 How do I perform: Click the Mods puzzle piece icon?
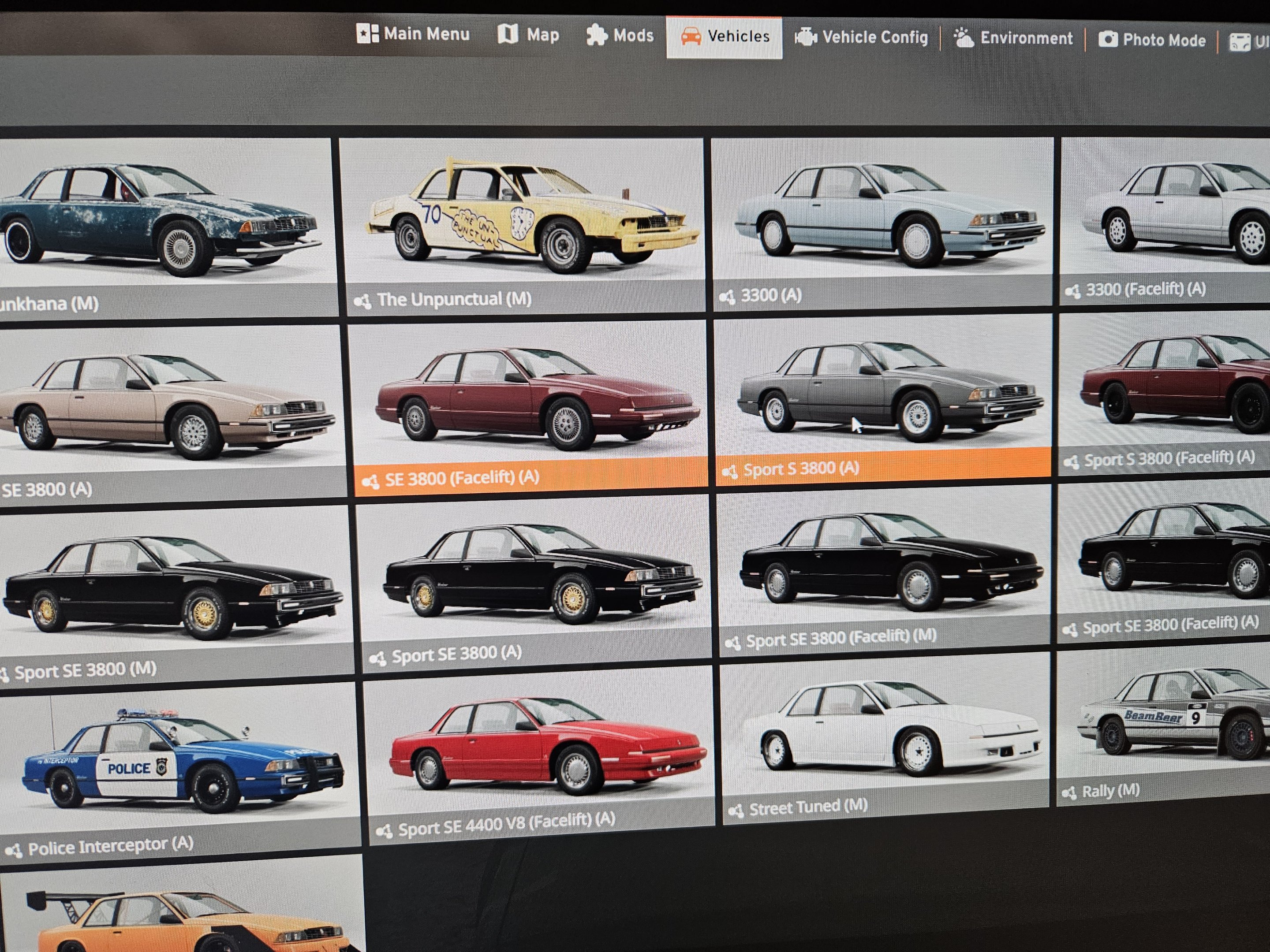point(597,35)
